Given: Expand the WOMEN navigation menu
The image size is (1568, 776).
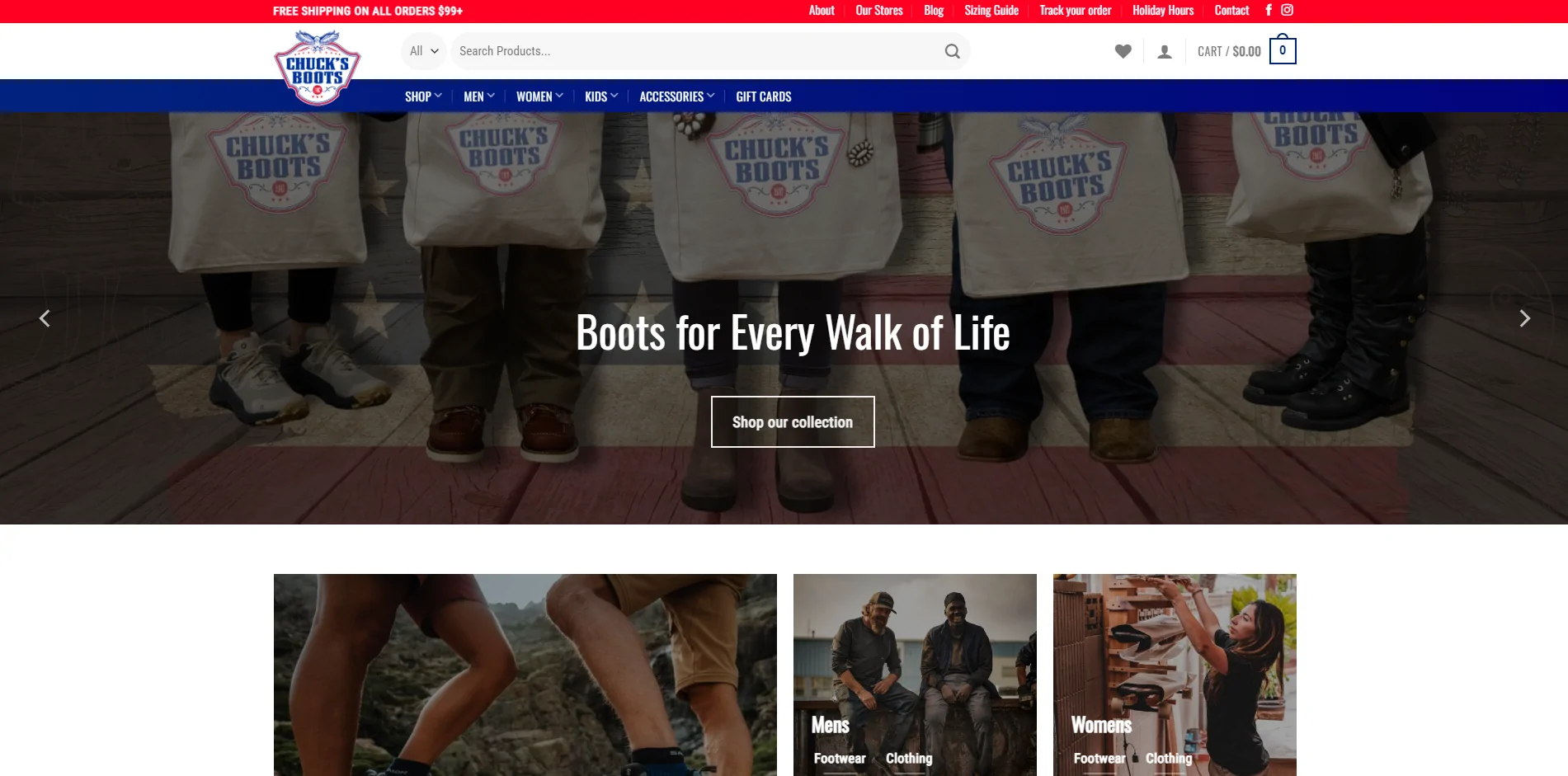Looking at the screenshot, I should click(x=539, y=96).
